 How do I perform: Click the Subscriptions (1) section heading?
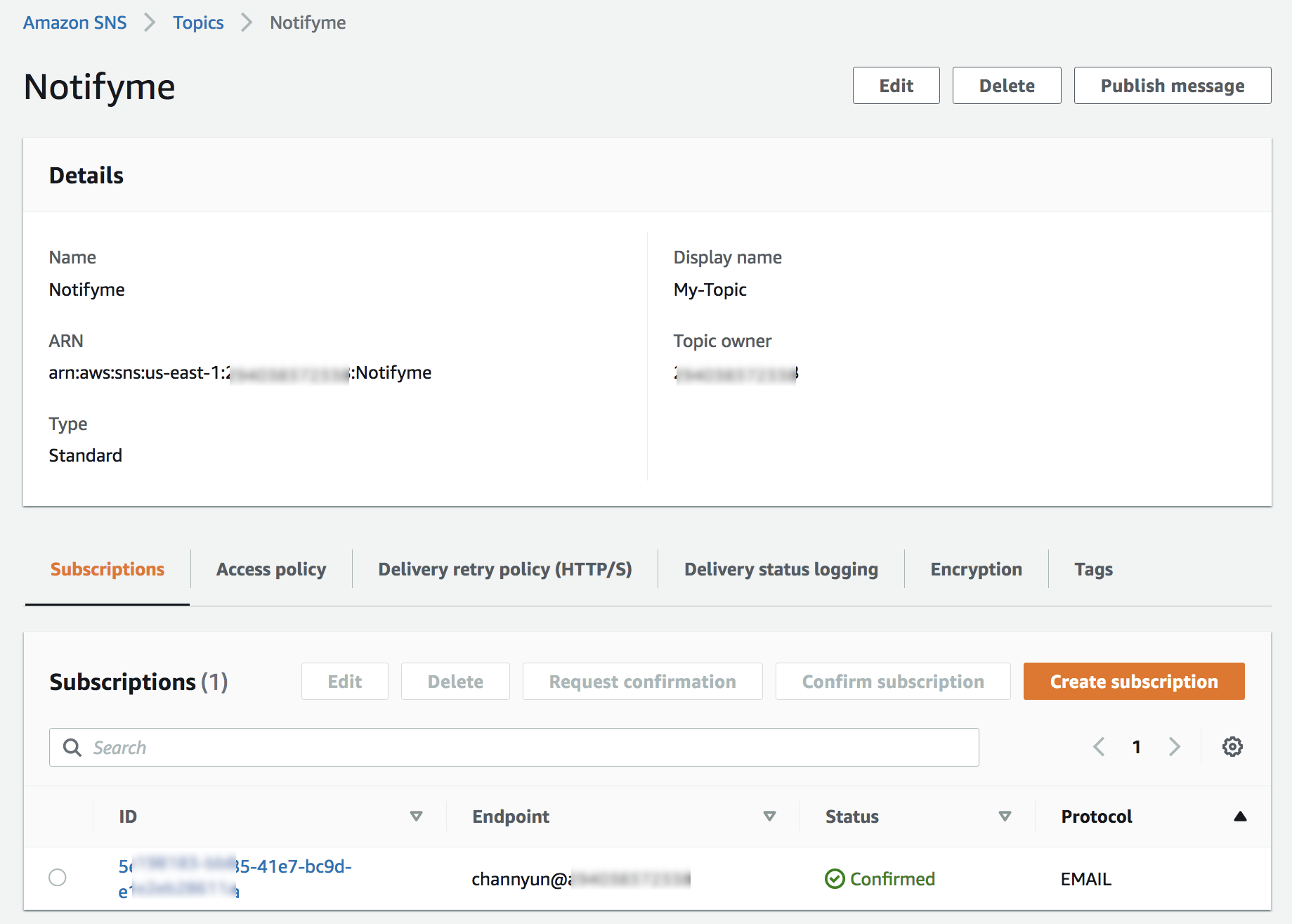click(x=138, y=682)
